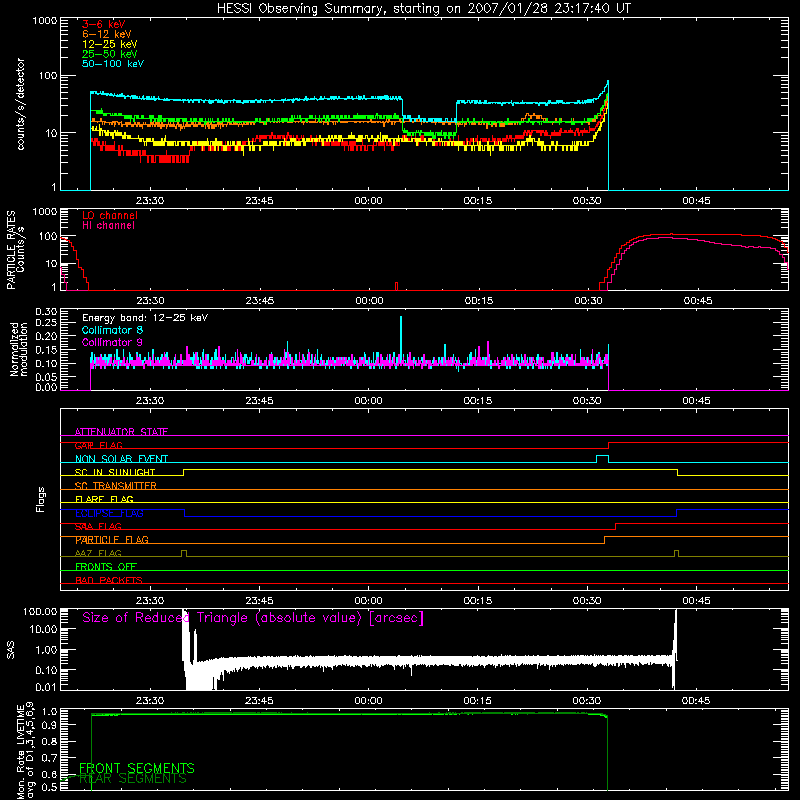This screenshot has width=800, height=800.
Task: Click the tall cyan Collimator 8 modulation spike
Action: click(x=401, y=339)
